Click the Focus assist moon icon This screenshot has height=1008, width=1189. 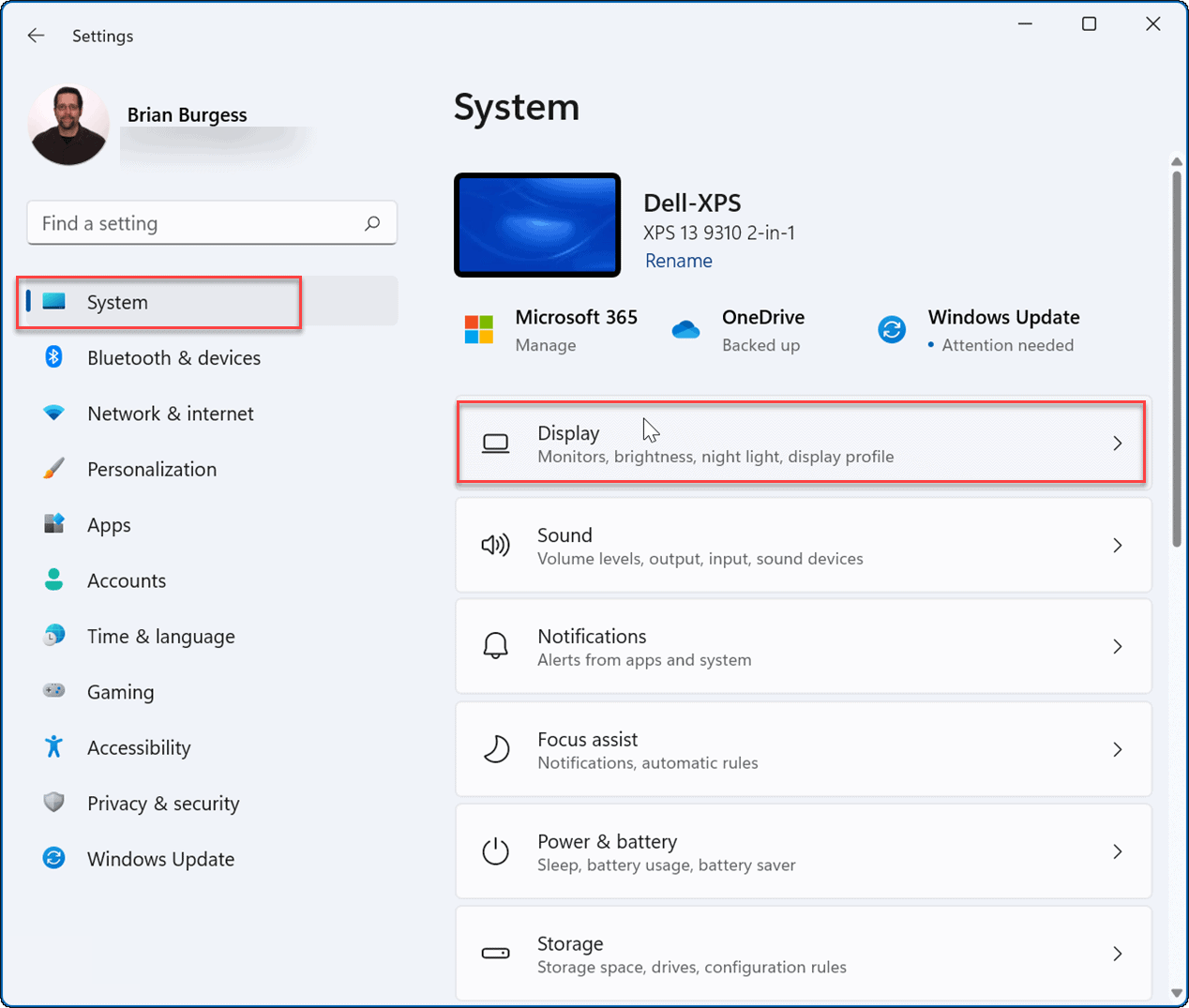(495, 748)
